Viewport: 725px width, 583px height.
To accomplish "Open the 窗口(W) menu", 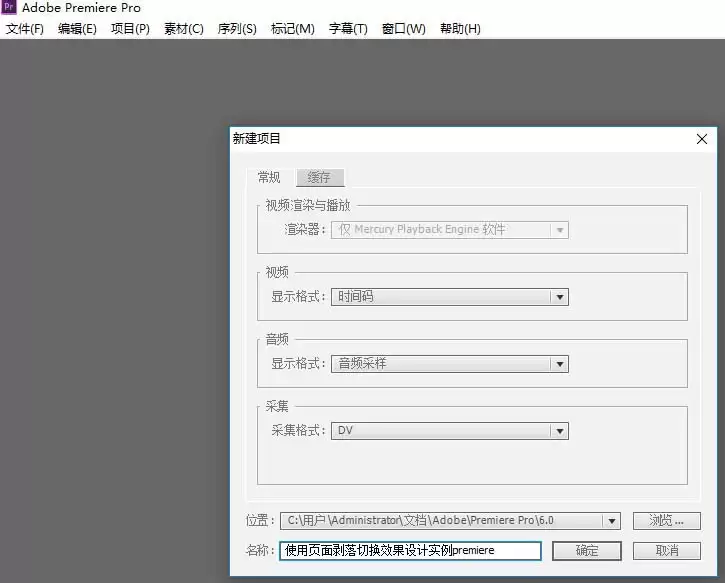I will (x=403, y=29).
